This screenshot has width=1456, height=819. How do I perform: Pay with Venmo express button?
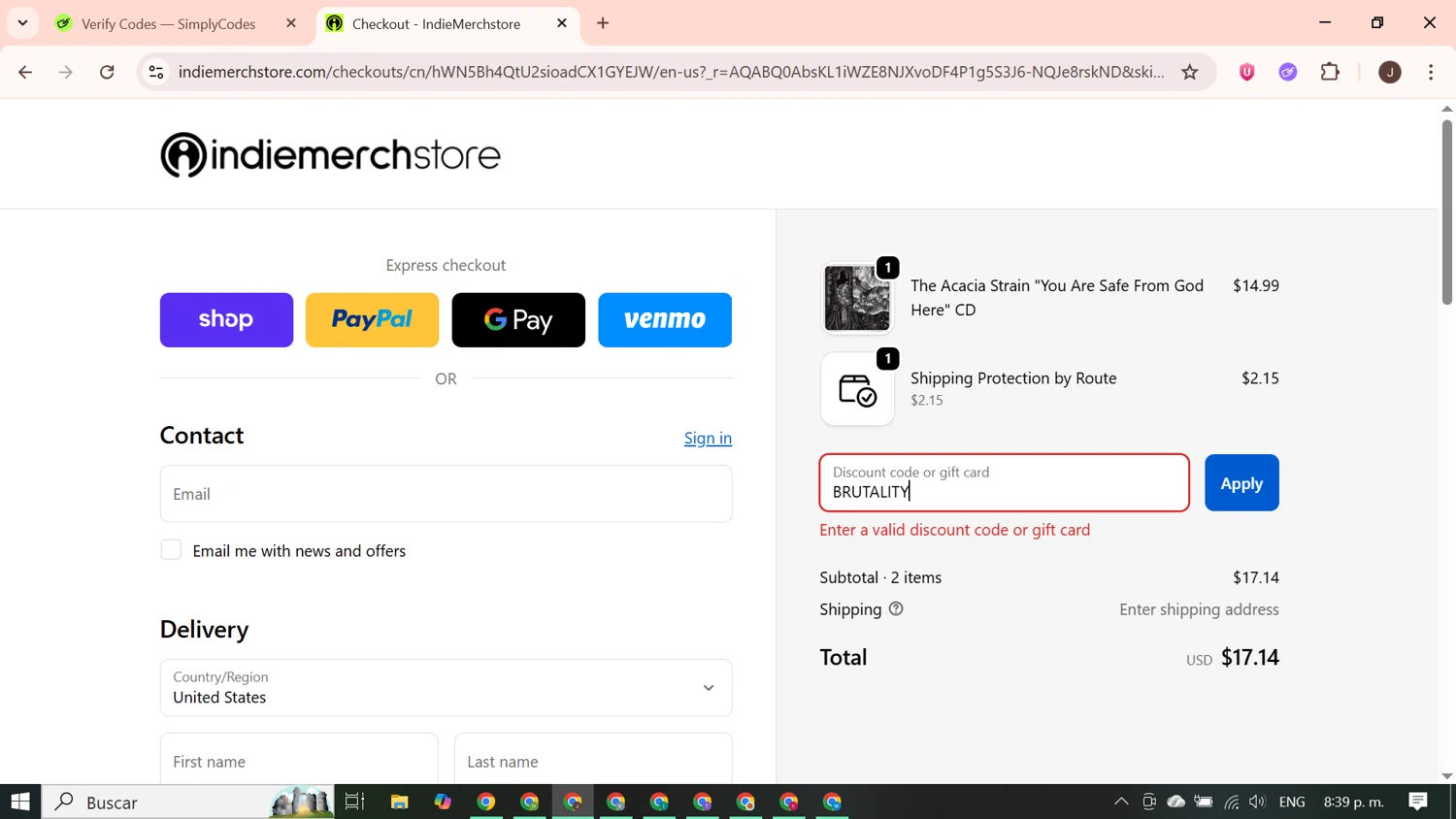coord(665,320)
